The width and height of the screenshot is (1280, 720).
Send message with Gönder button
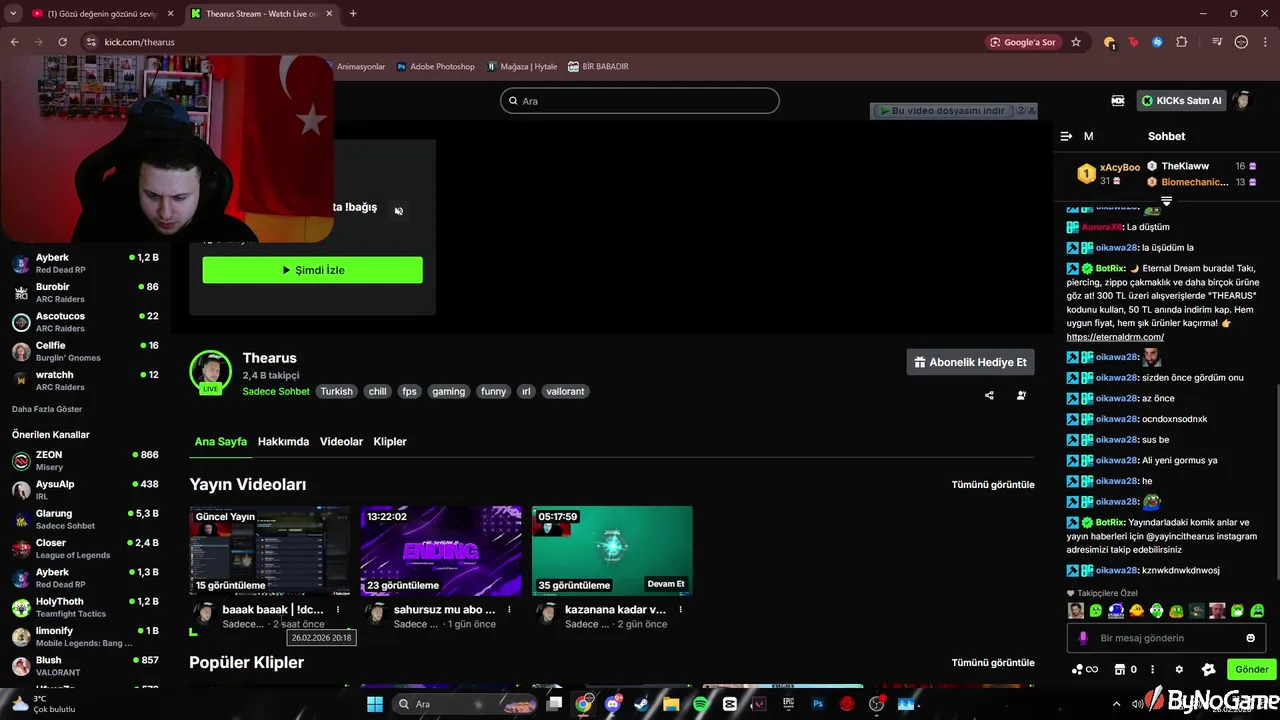click(1251, 670)
